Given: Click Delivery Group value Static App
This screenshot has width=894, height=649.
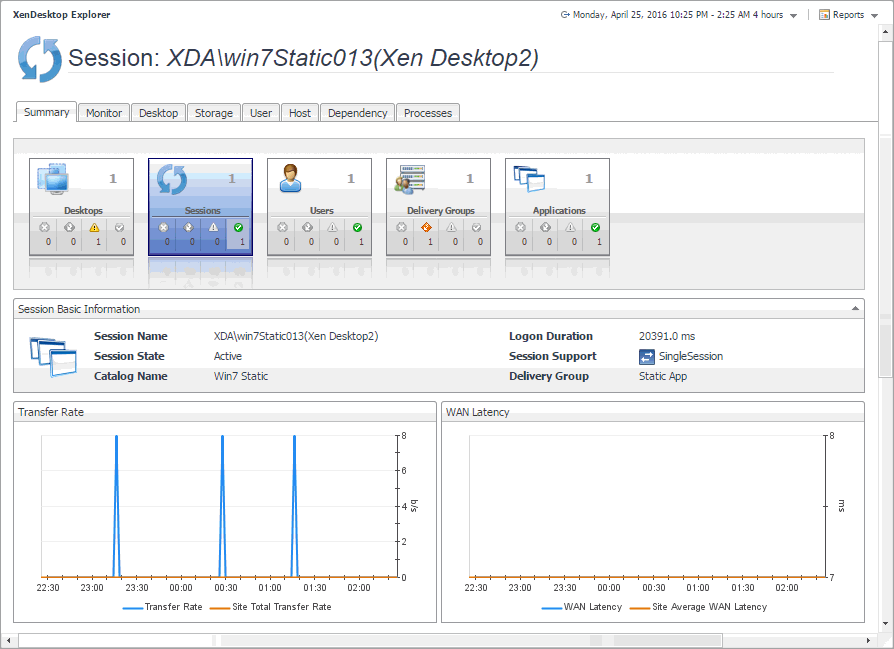Looking at the screenshot, I should tap(663, 376).
